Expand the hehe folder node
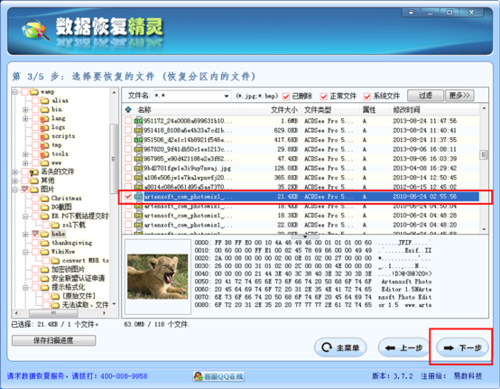 tap(25, 234)
